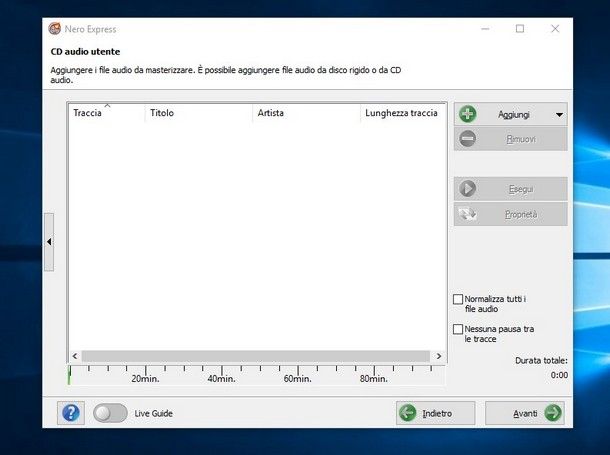Click the green plus Aggiungi icon
This screenshot has height=455, width=610.
pos(468,114)
